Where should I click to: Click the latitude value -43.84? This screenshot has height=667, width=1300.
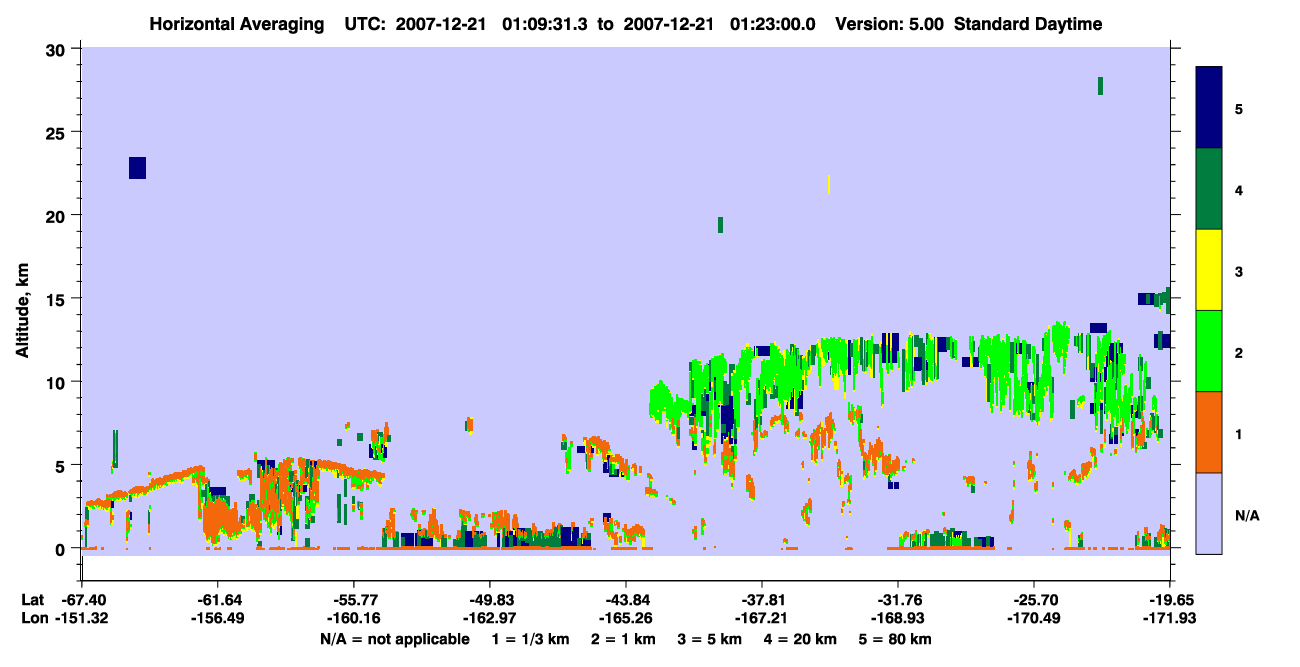625,600
